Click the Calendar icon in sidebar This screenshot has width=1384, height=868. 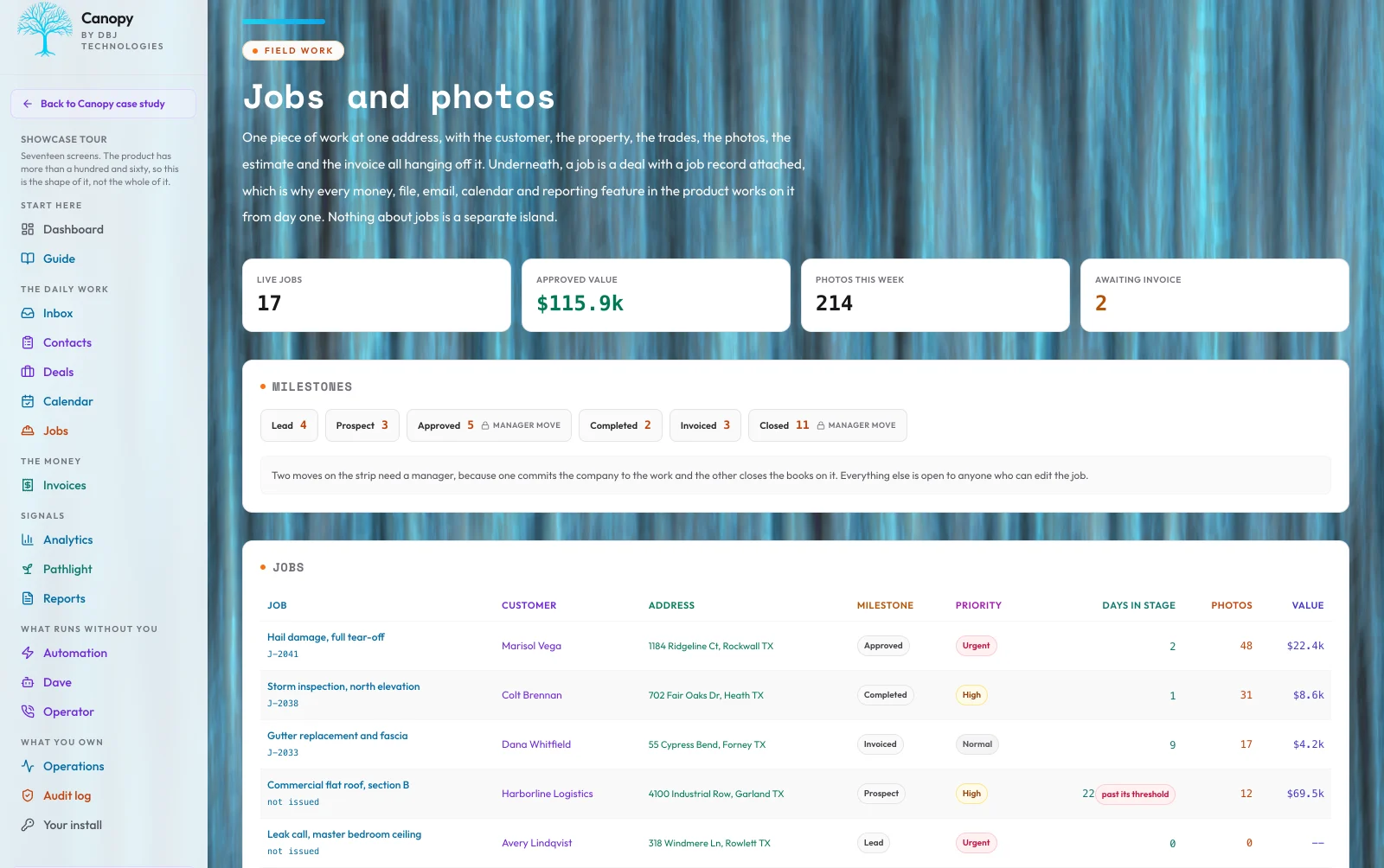[28, 401]
